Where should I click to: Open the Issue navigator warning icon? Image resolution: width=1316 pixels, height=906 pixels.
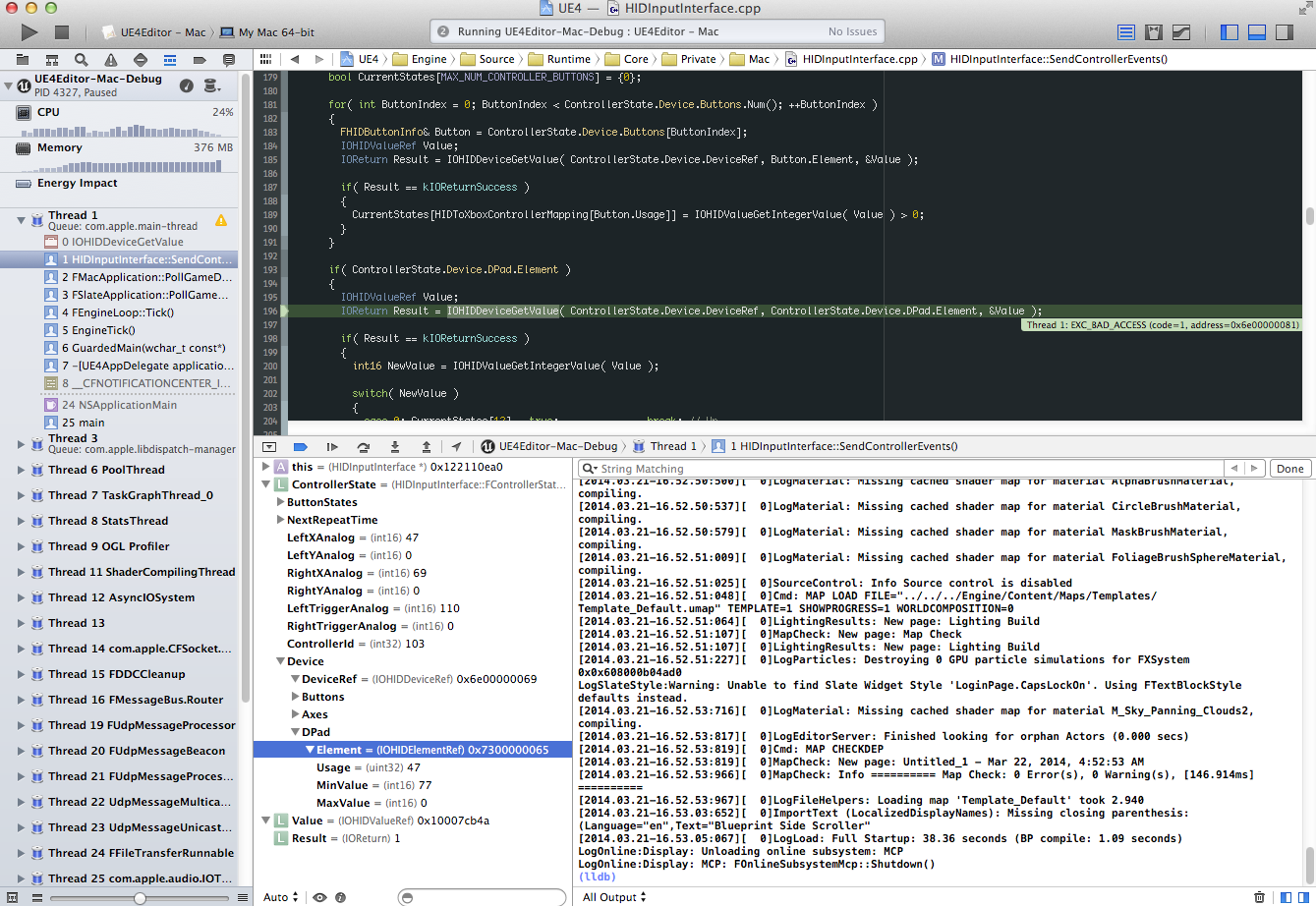tap(110, 60)
